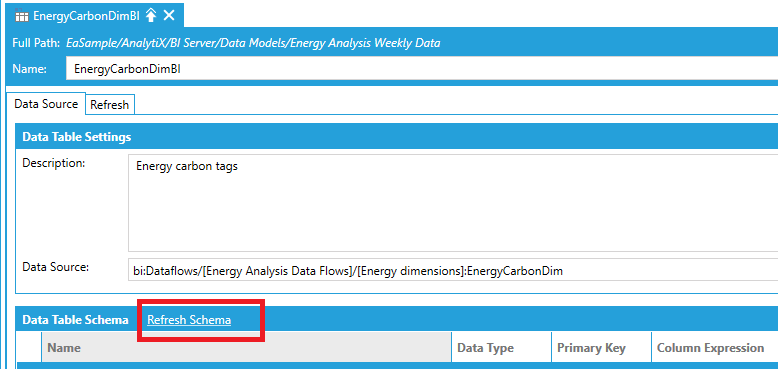Click into the Name field containing EnergyCarbonDimBI
778x369 pixels.
click(422, 69)
